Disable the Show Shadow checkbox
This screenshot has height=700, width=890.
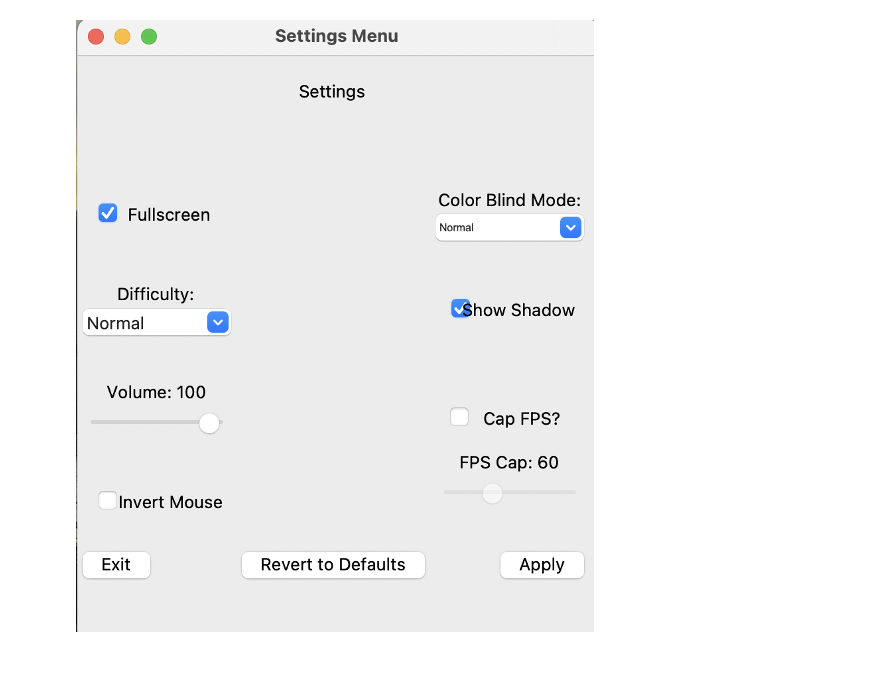459,309
